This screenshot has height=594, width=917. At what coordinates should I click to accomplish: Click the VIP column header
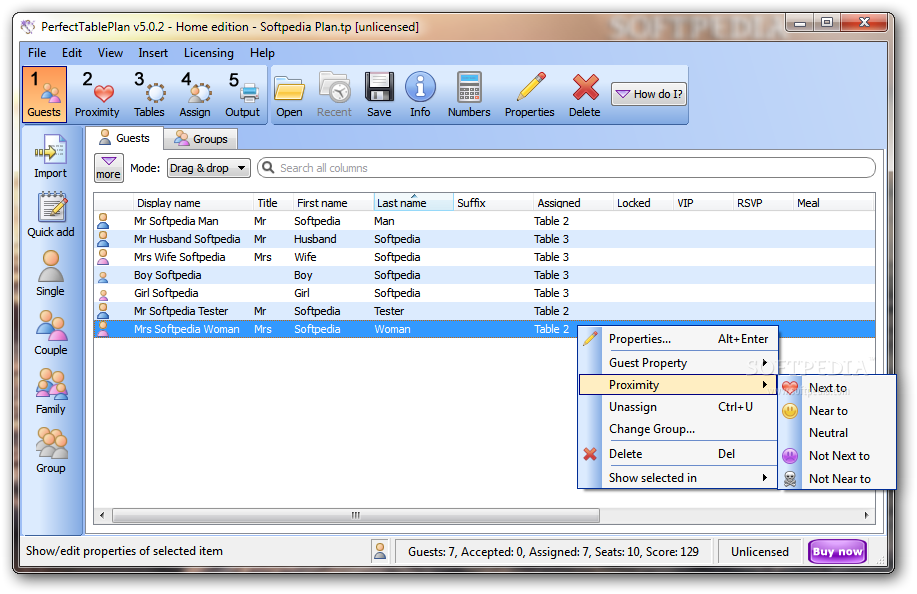click(x=702, y=203)
